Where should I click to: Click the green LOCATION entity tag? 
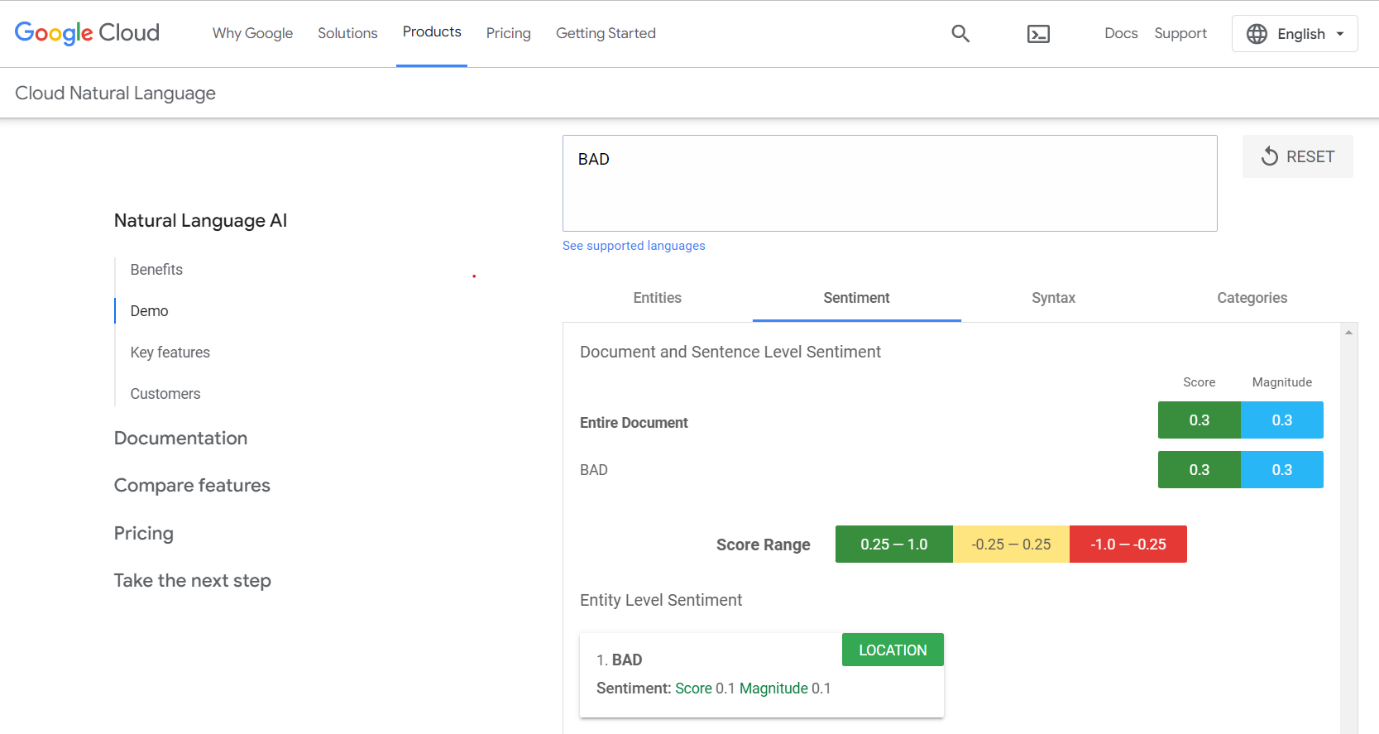(892, 650)
